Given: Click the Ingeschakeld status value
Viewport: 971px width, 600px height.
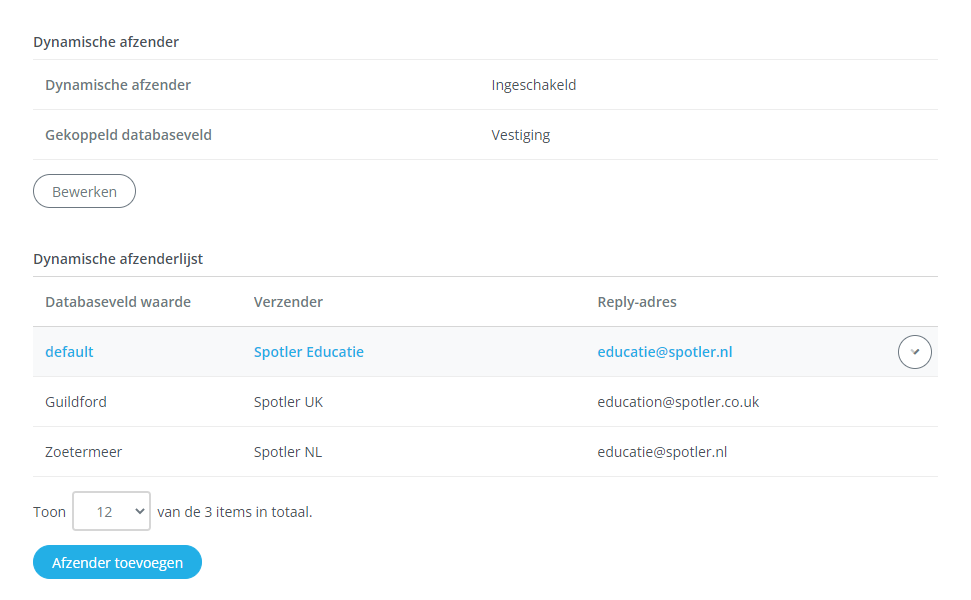Looking at the screenshot, I should [x=534, y=85].
